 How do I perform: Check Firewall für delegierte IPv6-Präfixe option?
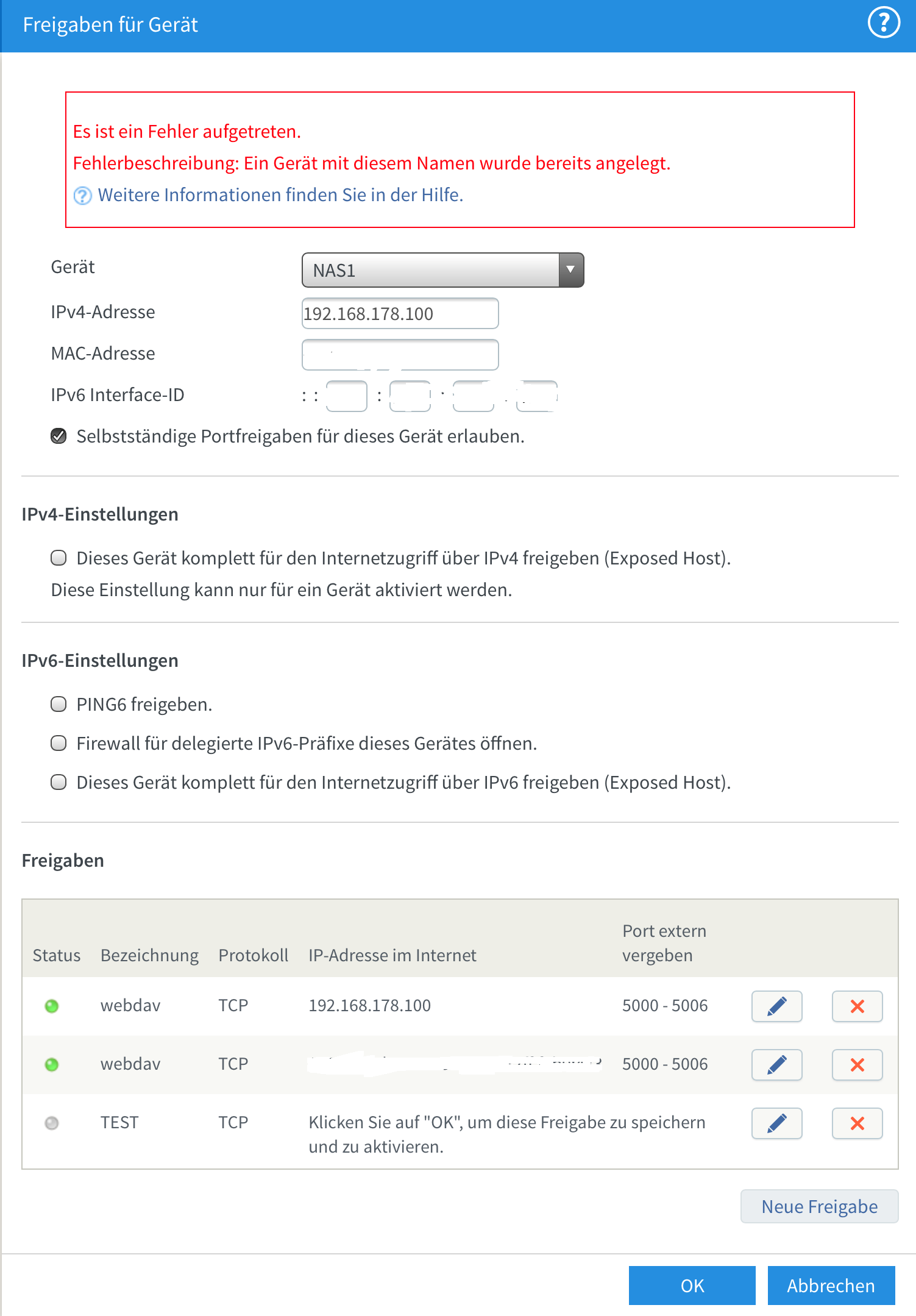59,743
